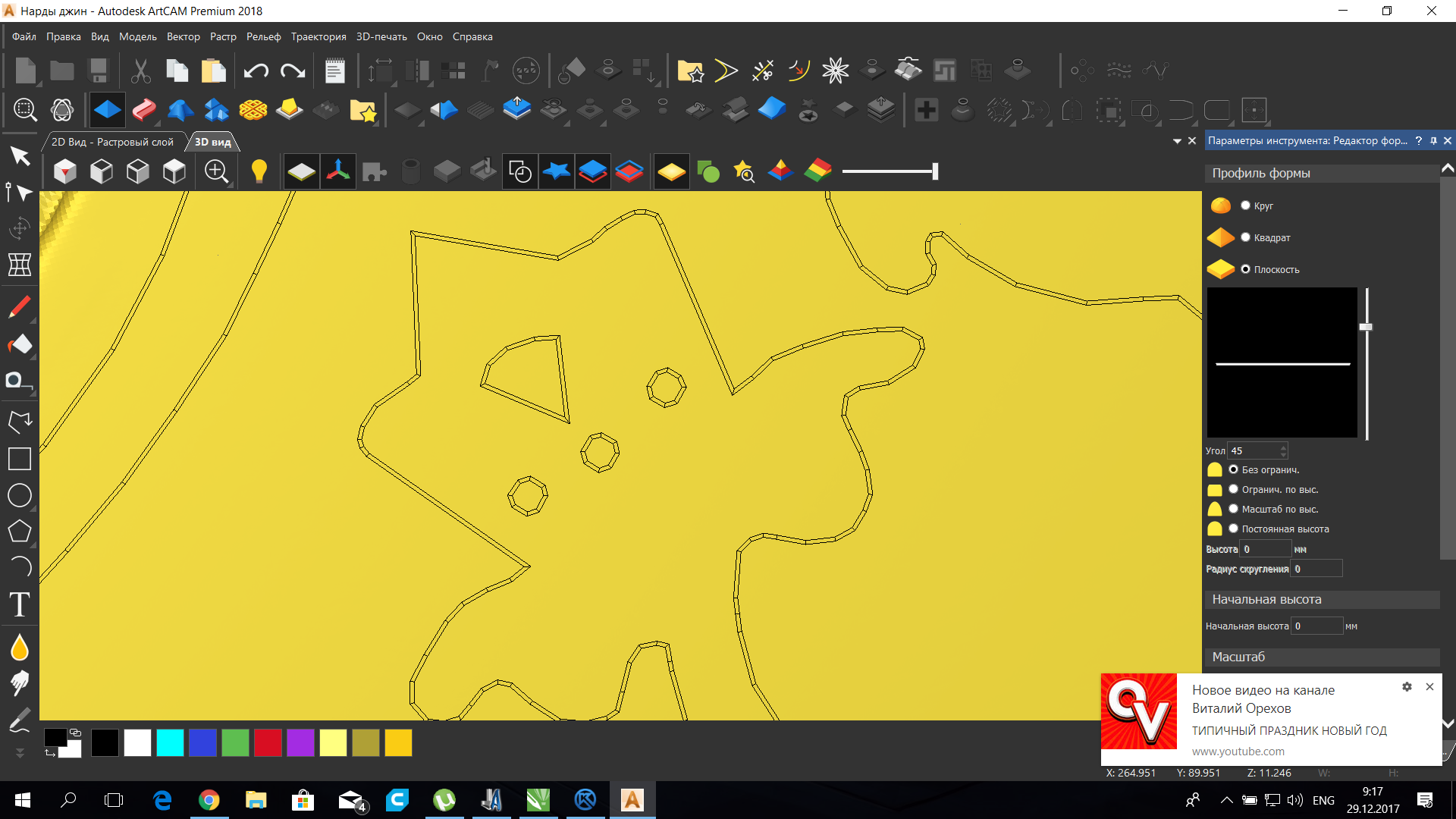
Task: Open the www.youtube.com notification link
Action: coord(1238,752)
